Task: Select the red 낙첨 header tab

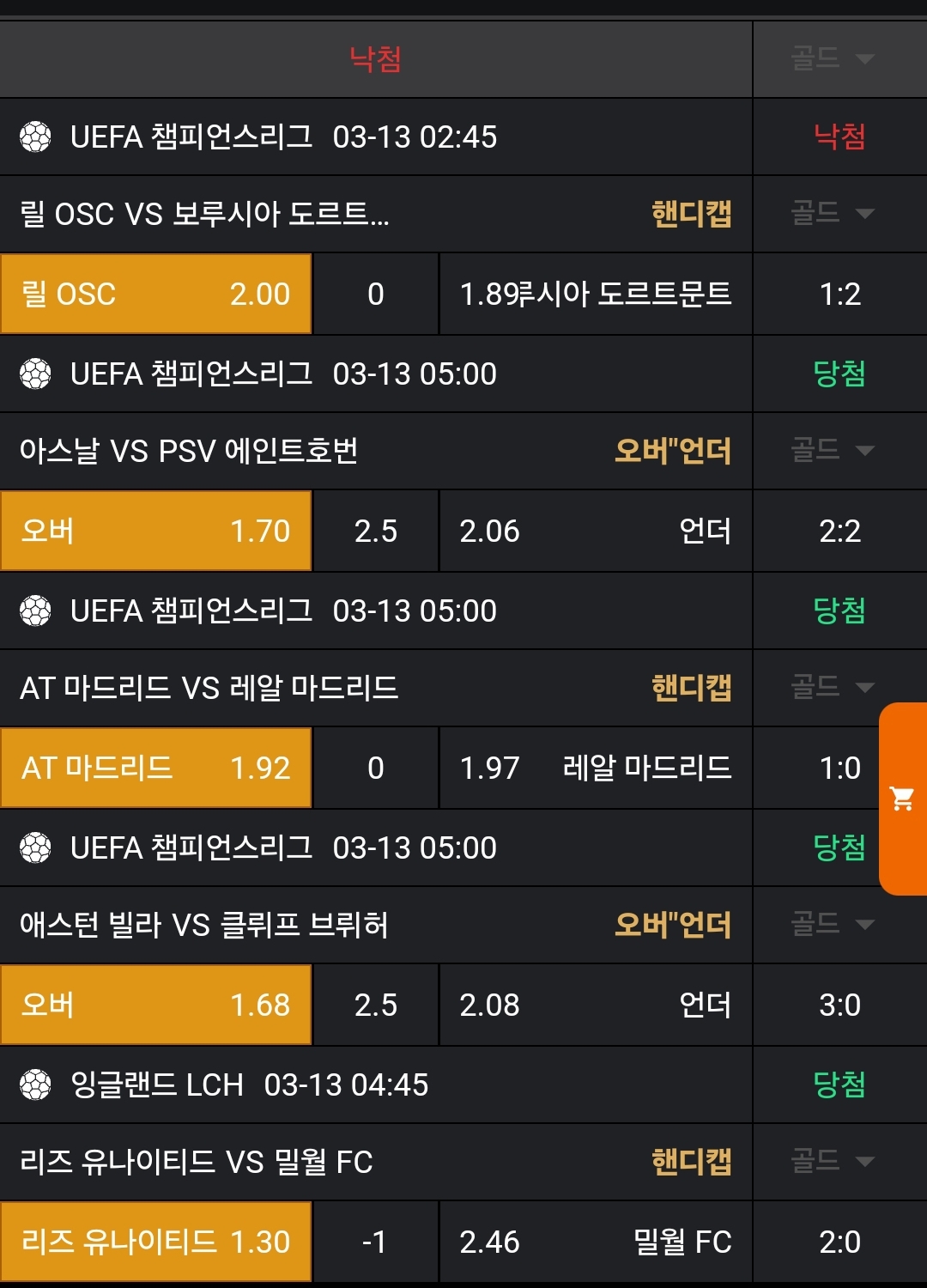Action: tap(375, 59)
